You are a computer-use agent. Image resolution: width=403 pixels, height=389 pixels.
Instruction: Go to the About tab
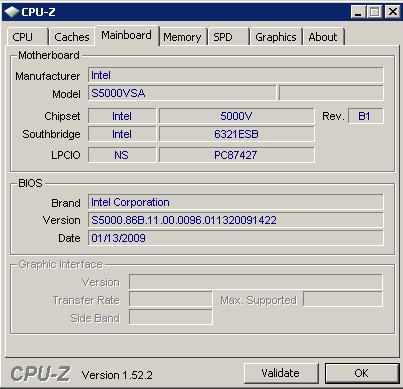click(323, 37)
